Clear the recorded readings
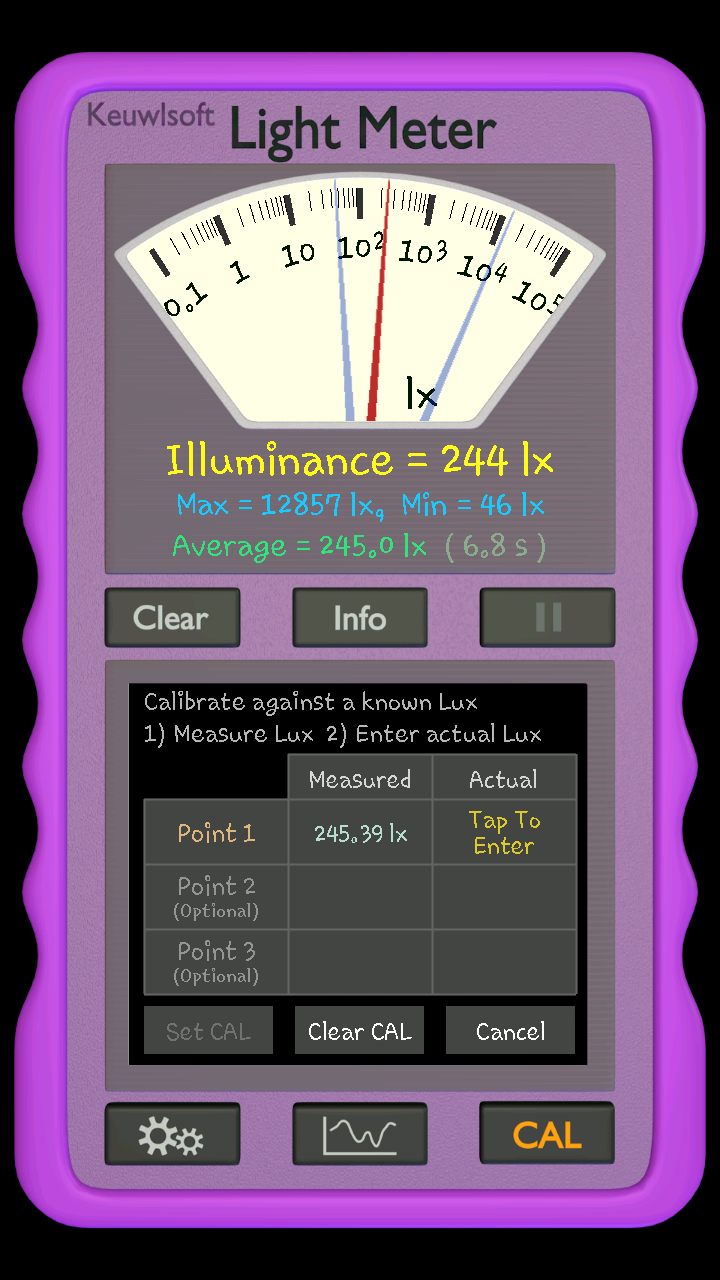 coord(172,617)
